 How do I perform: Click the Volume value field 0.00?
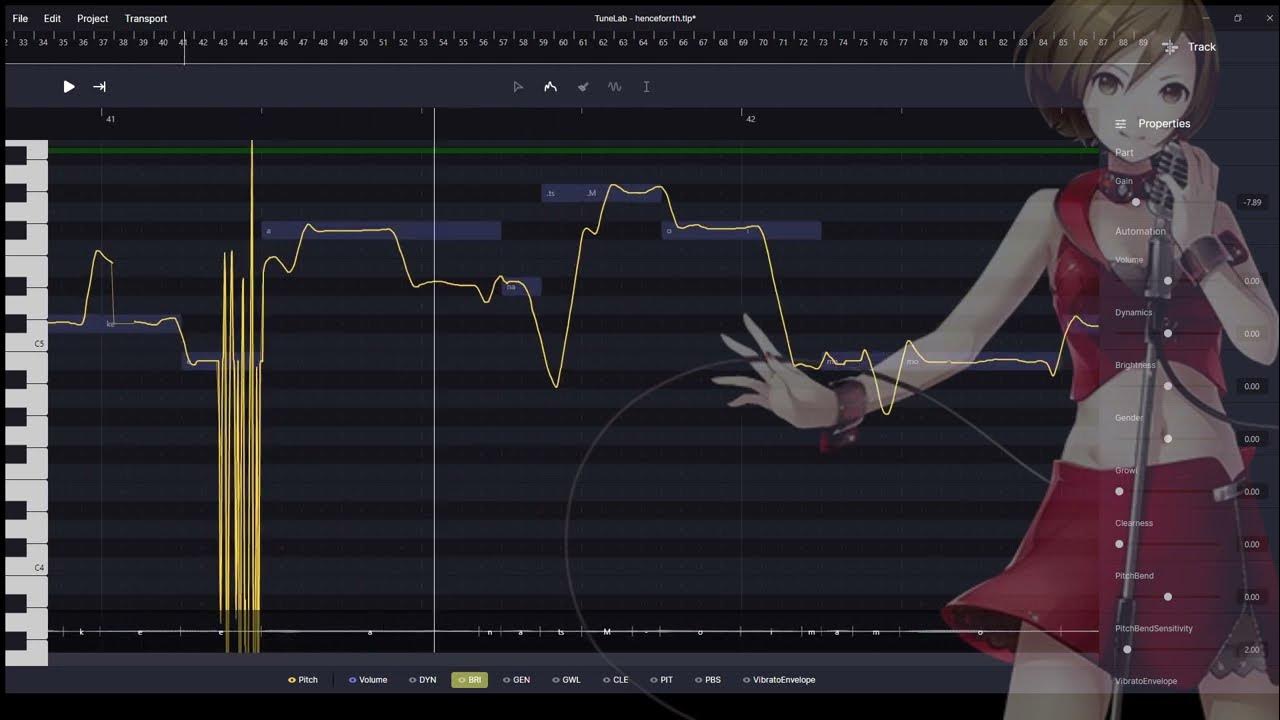pyautogui.click(x=1252, y=281)
